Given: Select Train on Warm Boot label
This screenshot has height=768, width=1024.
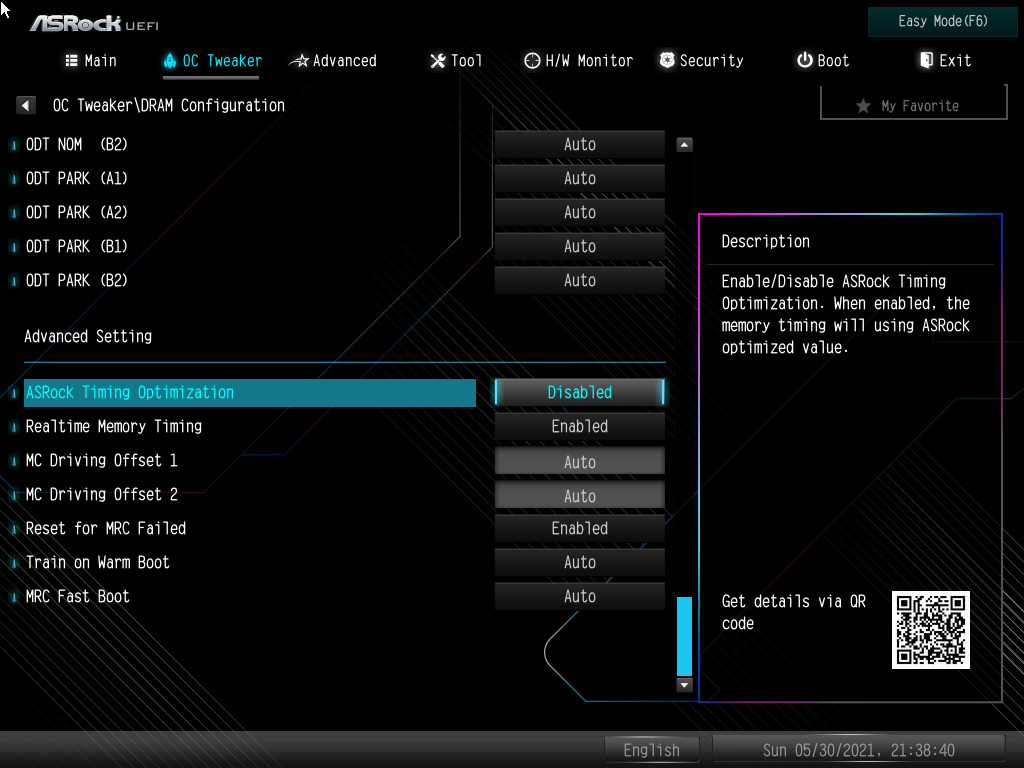Looking at the screenshot, I should point(97,562).
